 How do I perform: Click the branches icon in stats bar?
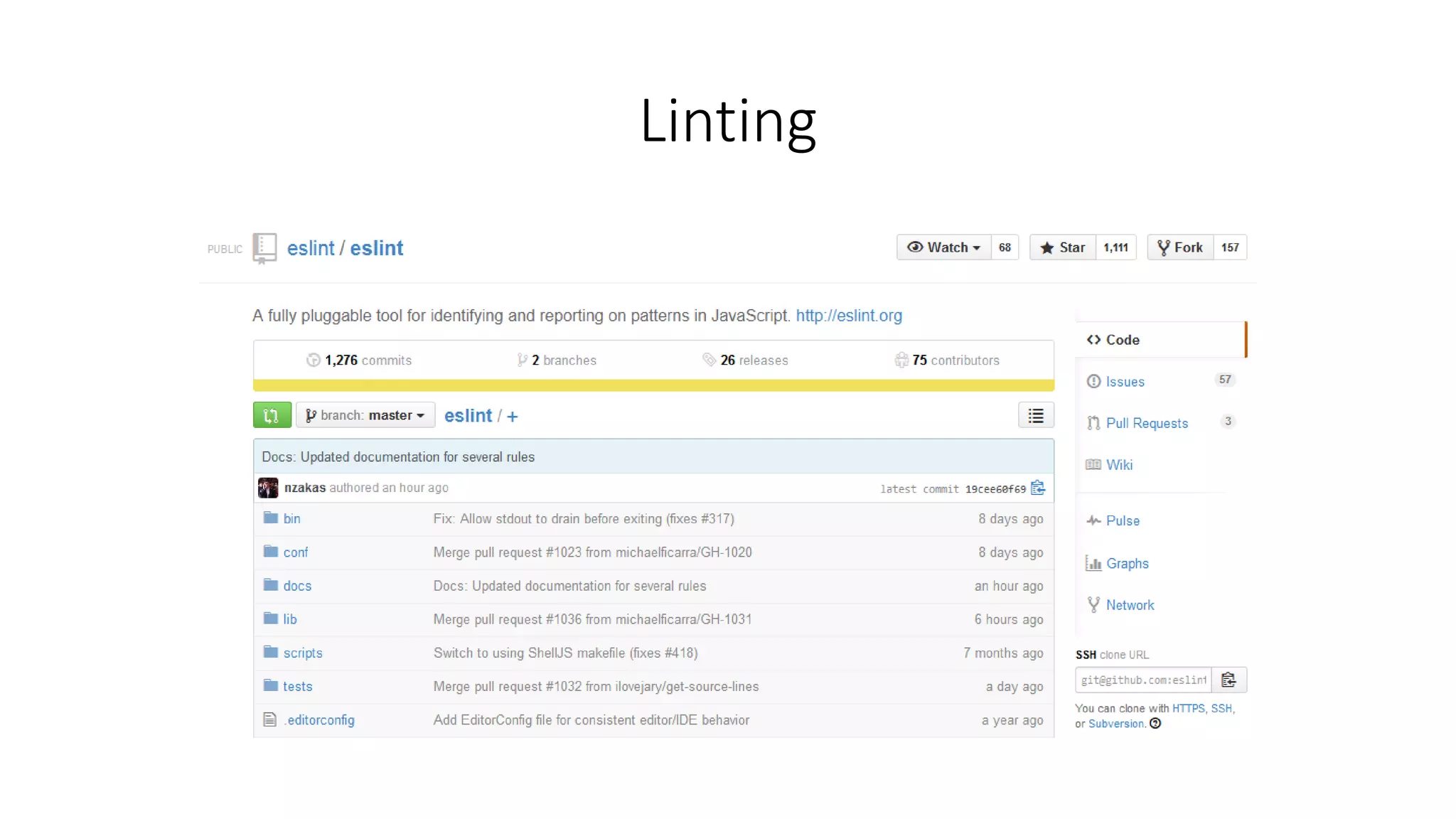point(523,360)
